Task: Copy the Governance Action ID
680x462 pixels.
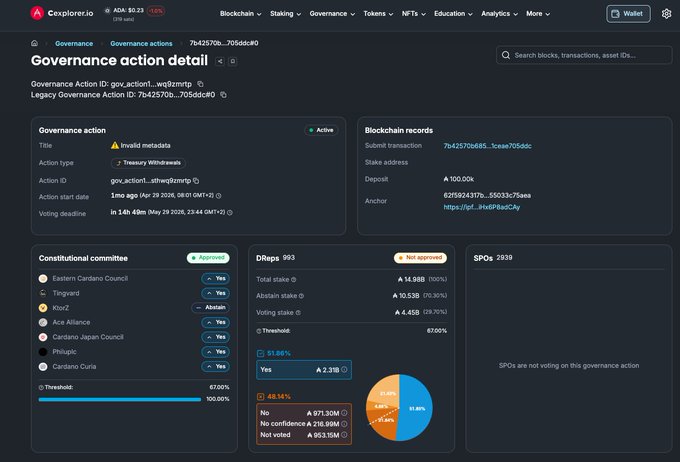Action: click(x=200, y=84)
